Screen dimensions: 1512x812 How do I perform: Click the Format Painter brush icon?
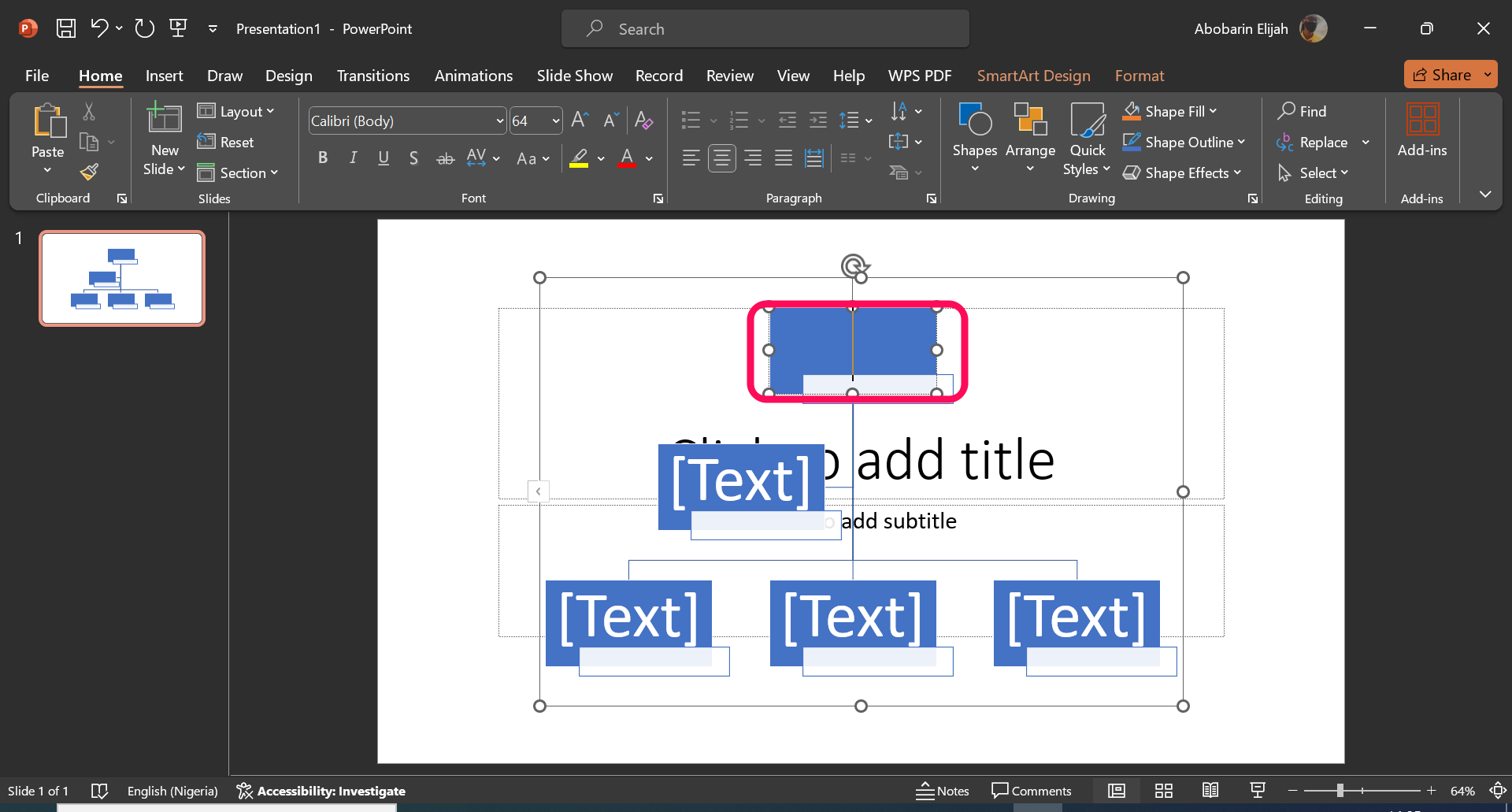tap(90, 172)
